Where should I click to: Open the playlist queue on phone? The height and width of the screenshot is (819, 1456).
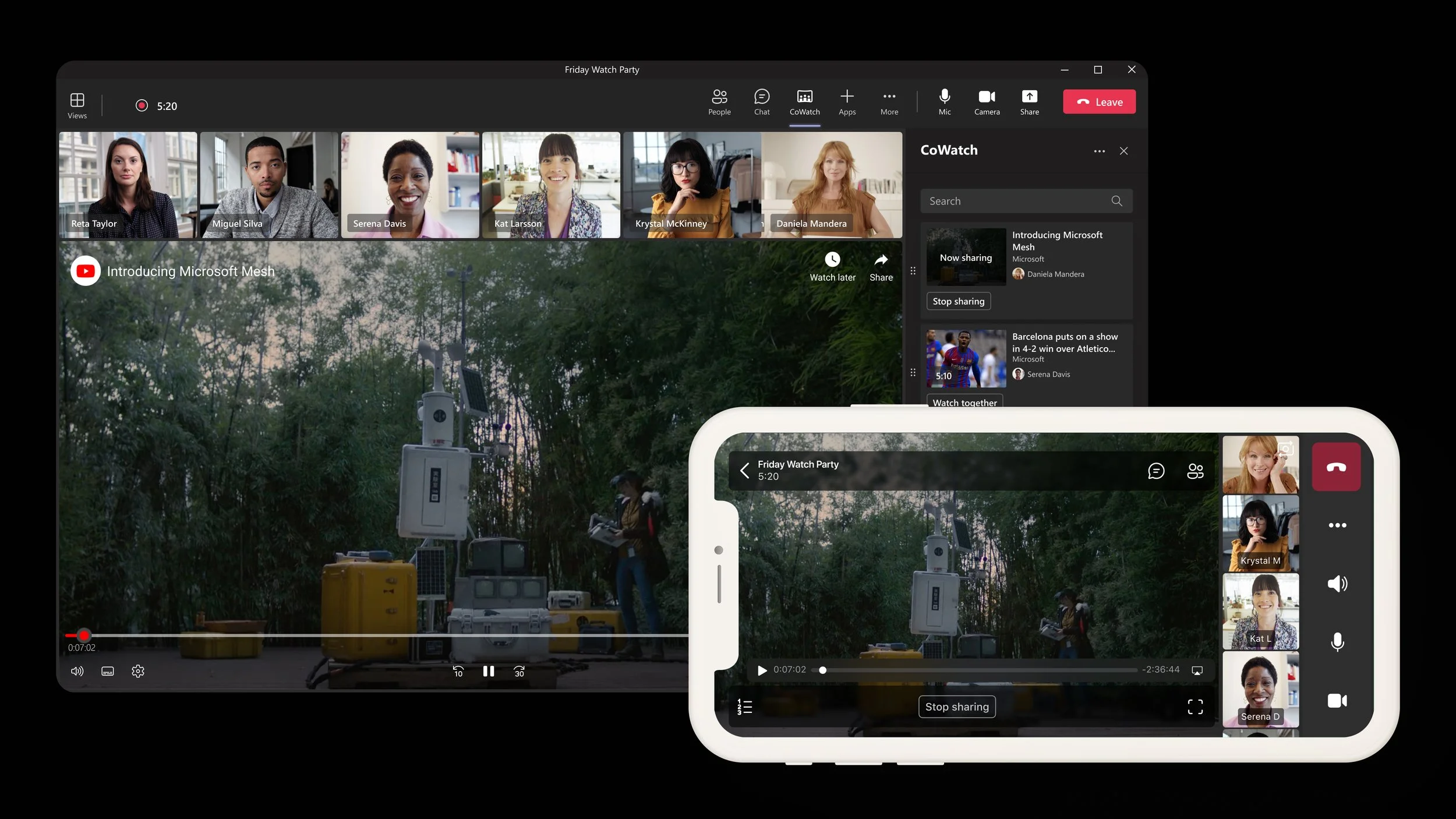coord(744,707)
